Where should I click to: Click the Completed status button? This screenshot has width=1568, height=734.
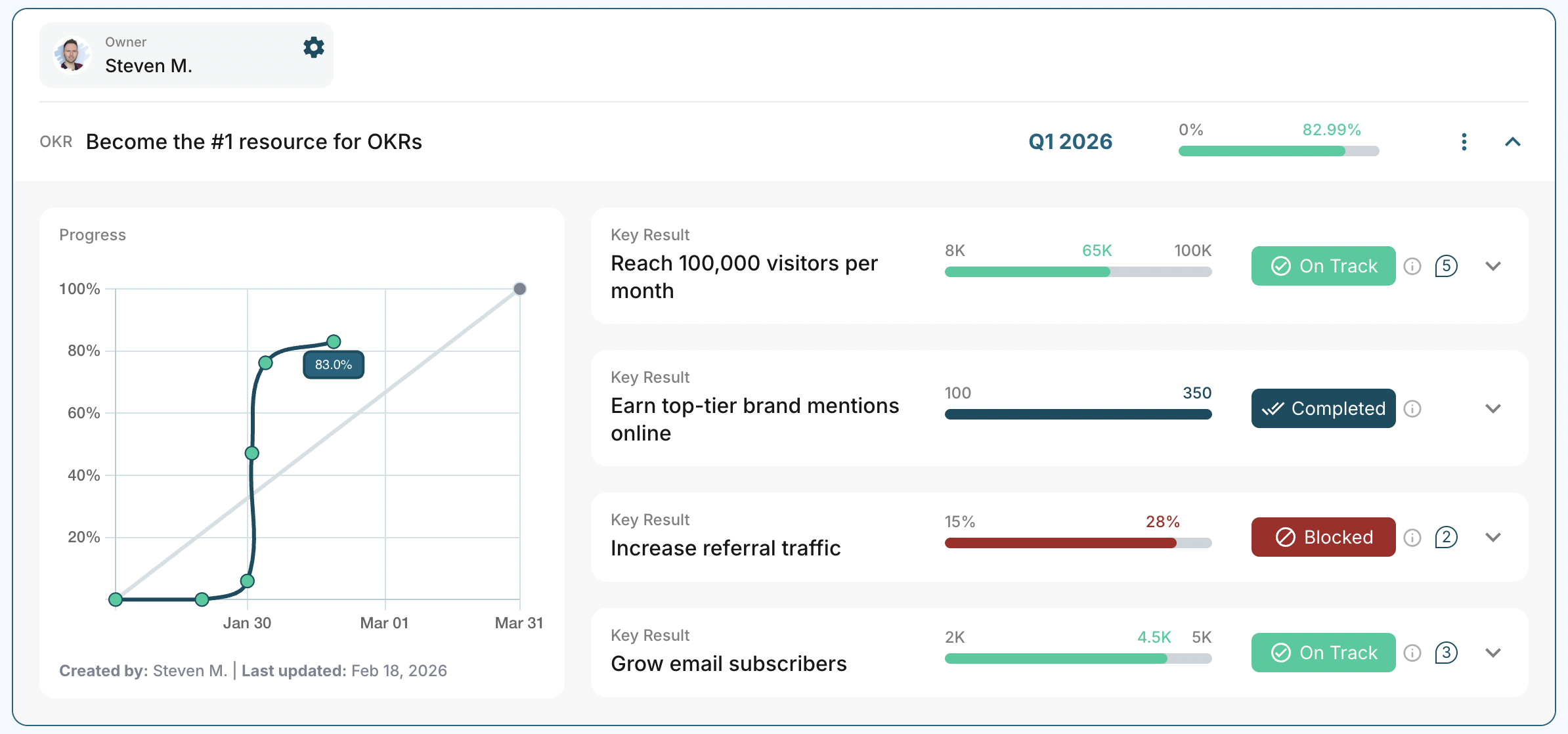tap(1323, 408)
